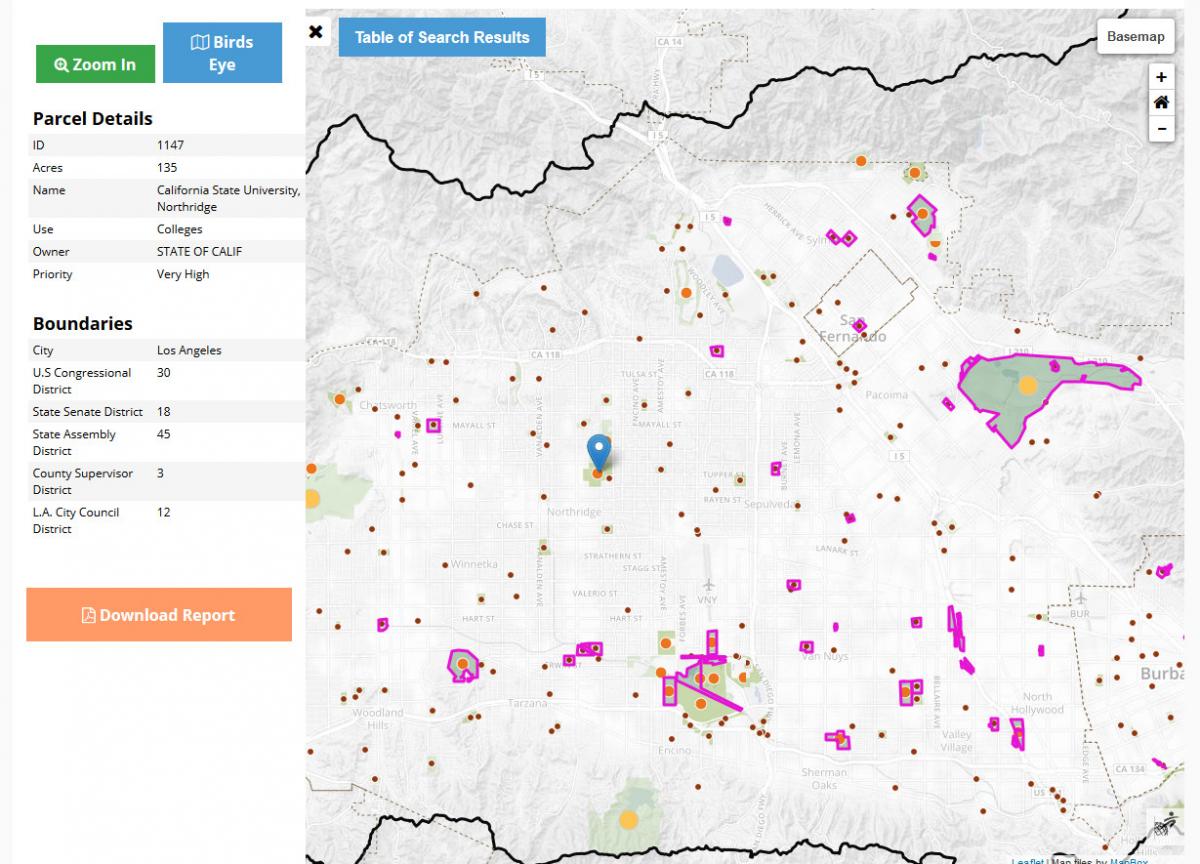Click the blue location pin over Northridge

coord(599,453)
